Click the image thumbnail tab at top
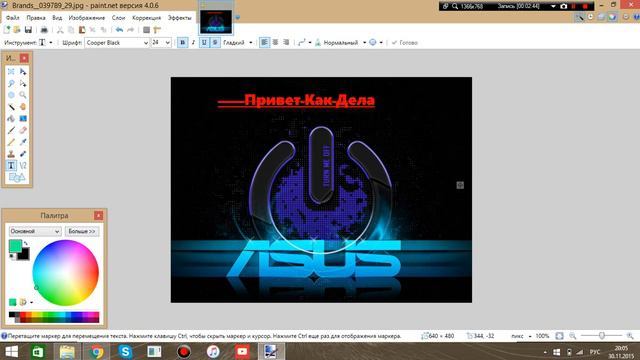Viewport: 640px width, 360px height. point(216,22)
